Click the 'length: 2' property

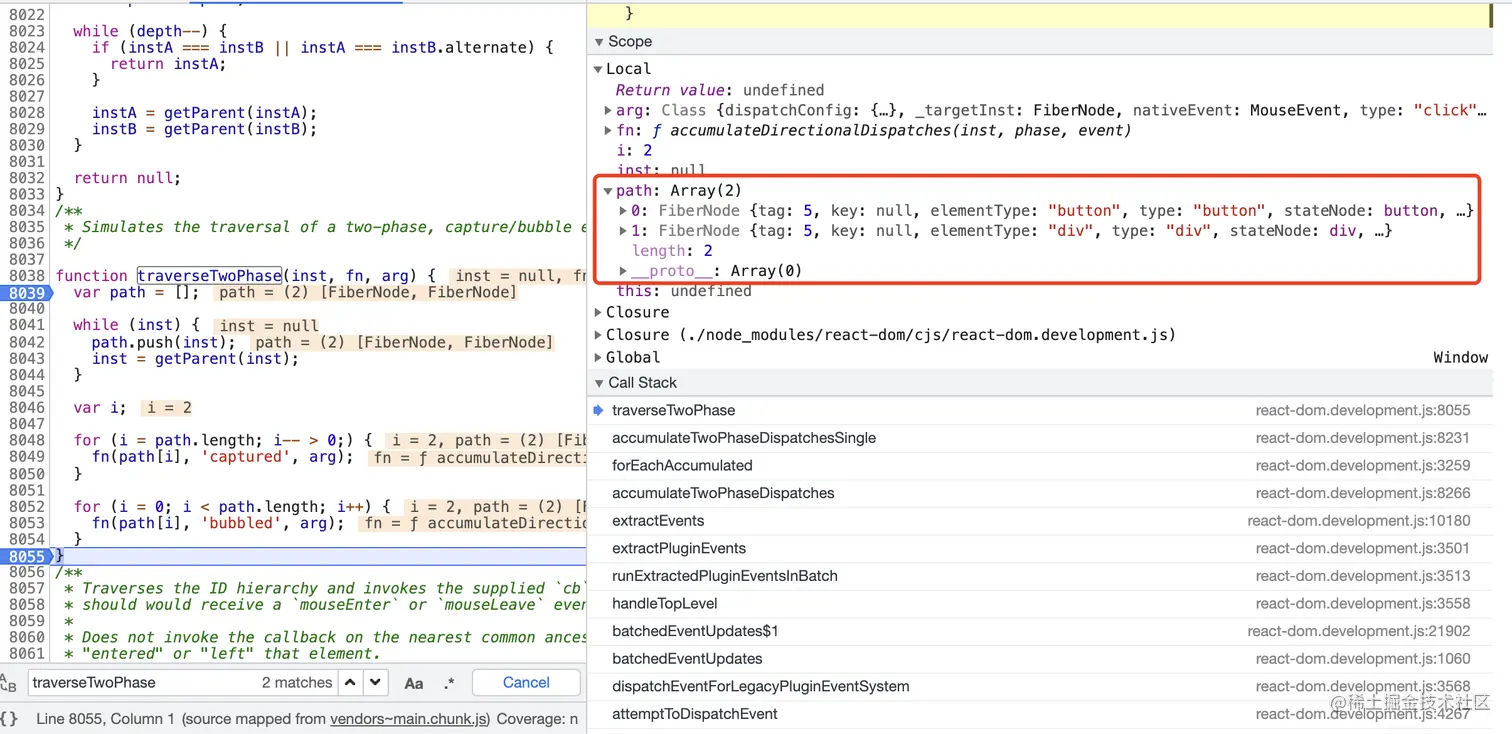coord(672,250)
